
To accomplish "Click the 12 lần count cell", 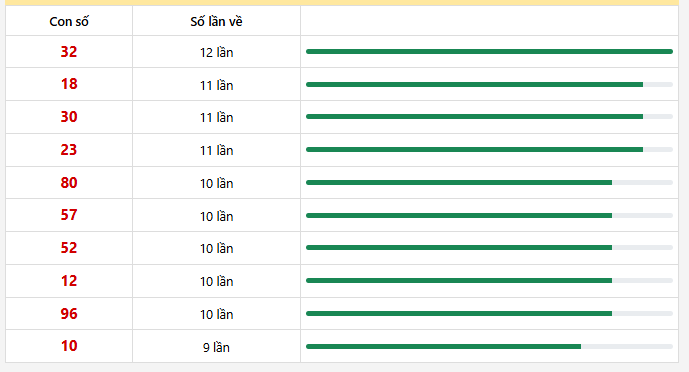I will 216,52.
